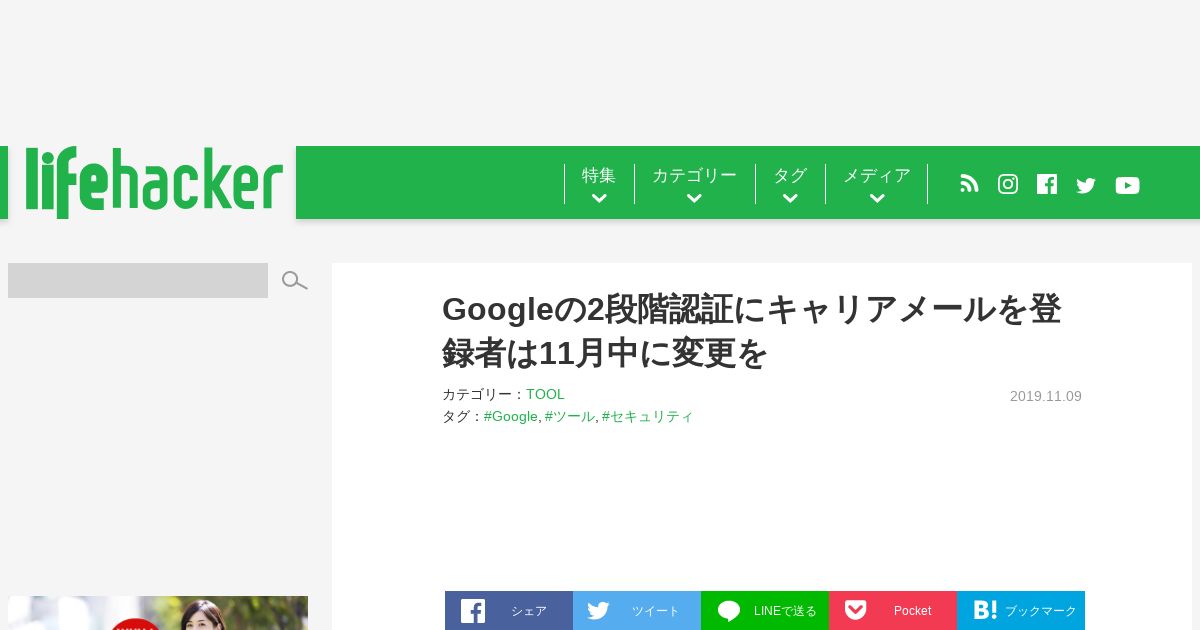1200x630 pixels.
Task: Click the search magnifier icon
Action: point(294,281)
